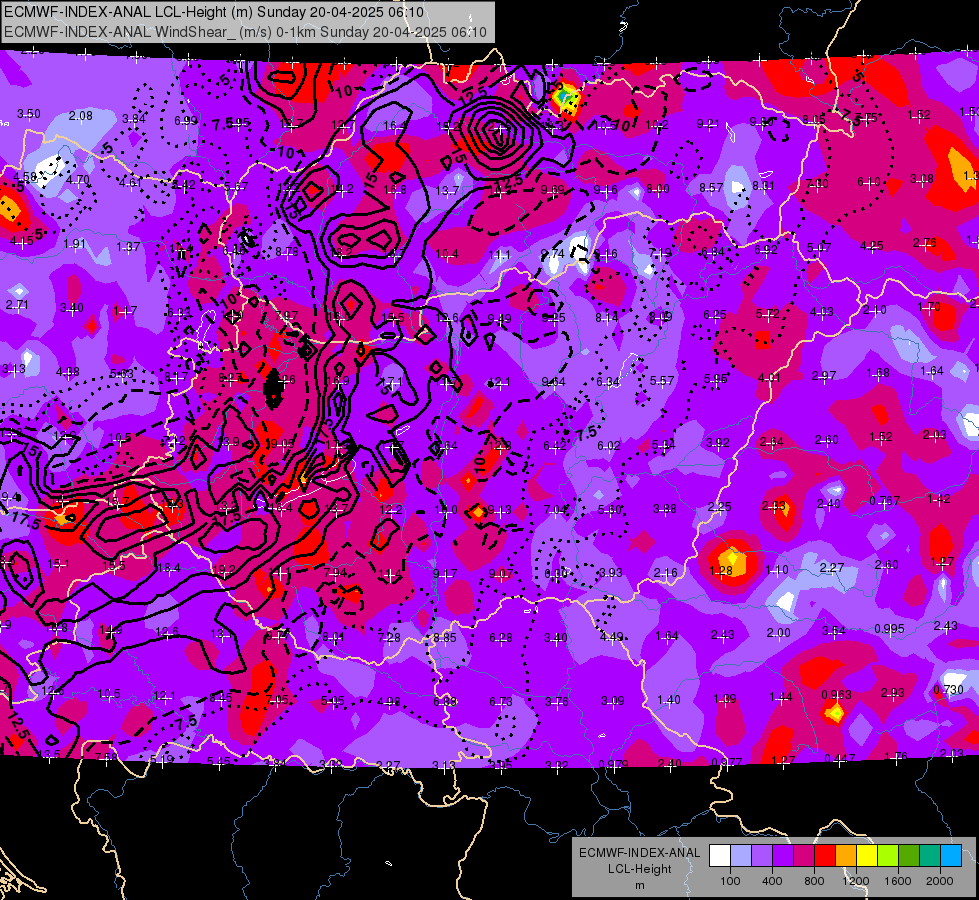Click the grid value 8.57
Image resolution: width=979 pixels, height=900 pixels.
click(711, 187)
